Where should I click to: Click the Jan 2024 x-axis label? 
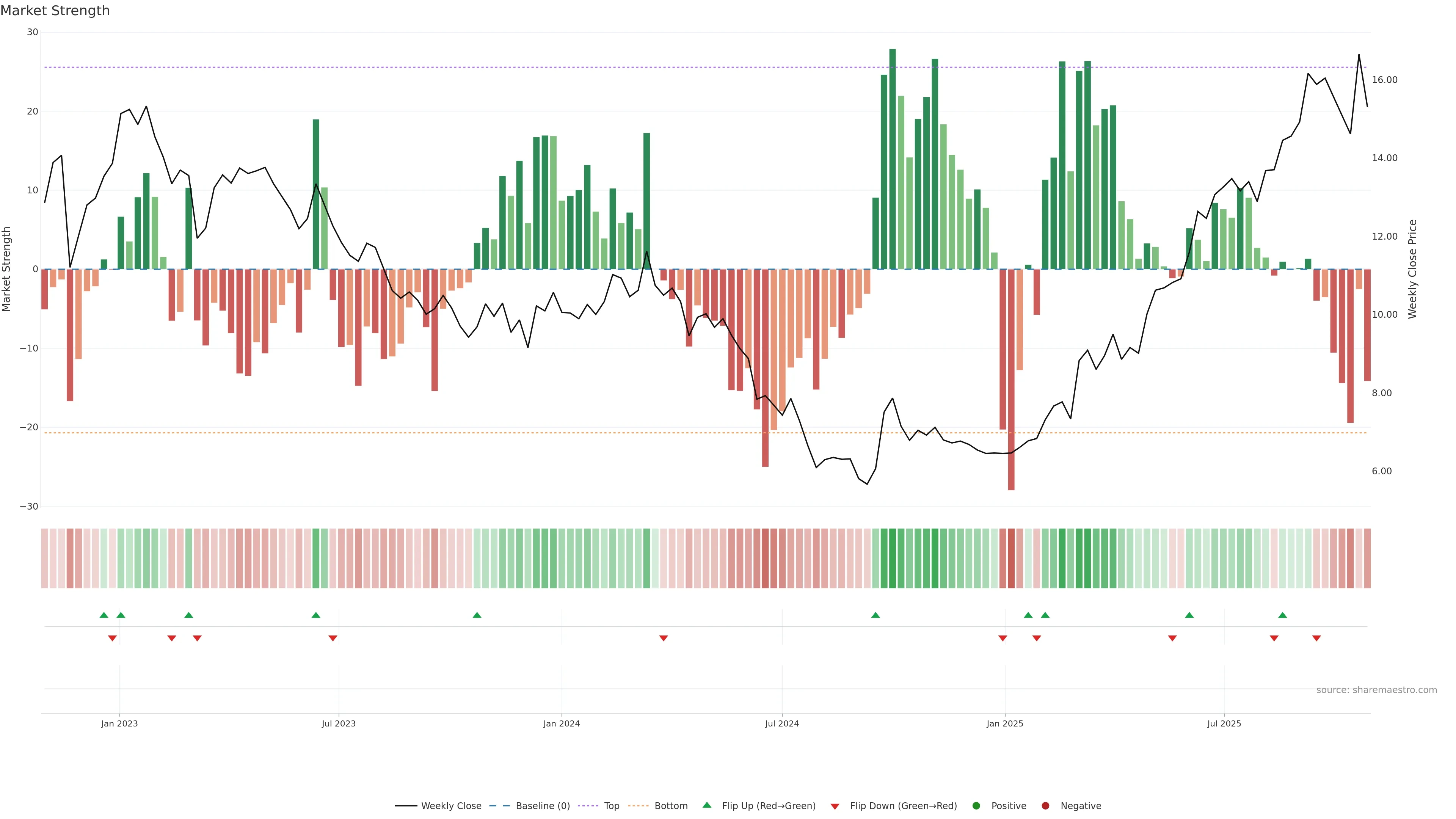pyautogui.click(x=561, y=723)
